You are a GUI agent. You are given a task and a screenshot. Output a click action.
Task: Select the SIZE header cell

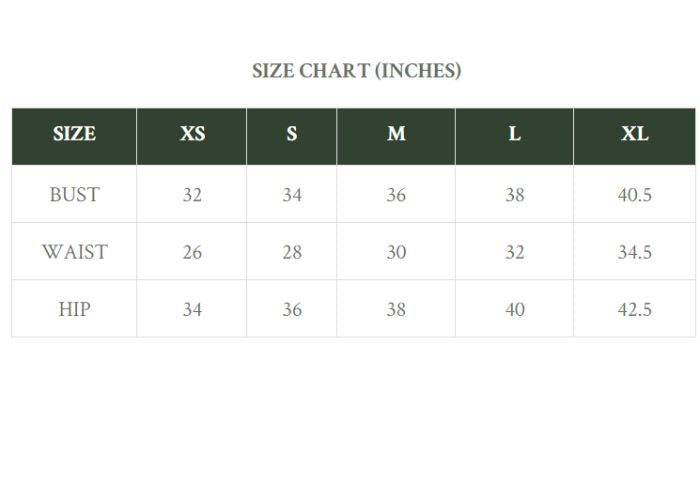(74, 134)
